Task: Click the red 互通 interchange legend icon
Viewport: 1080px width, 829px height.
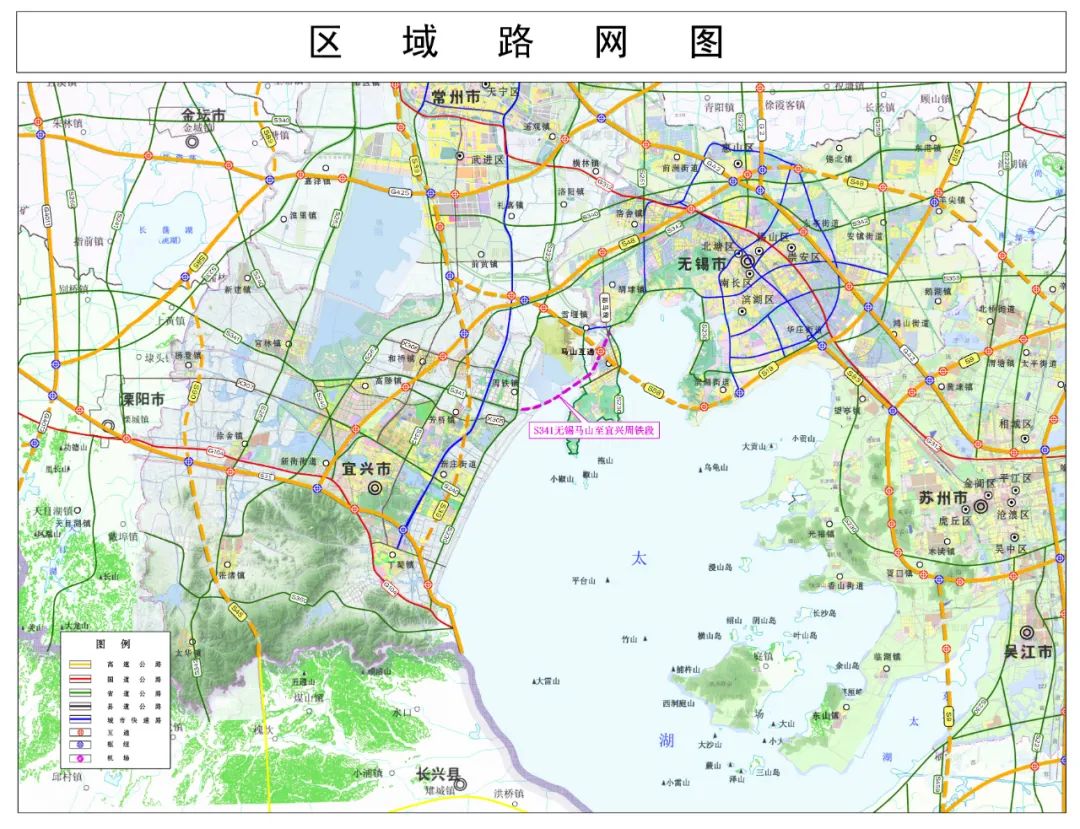Action: 80,733
